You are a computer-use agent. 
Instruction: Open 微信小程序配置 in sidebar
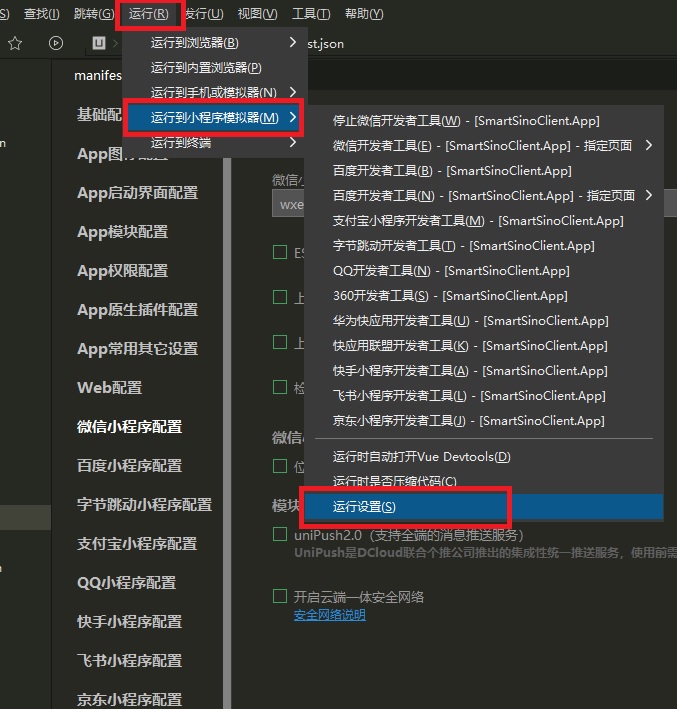tap(129, 427)
